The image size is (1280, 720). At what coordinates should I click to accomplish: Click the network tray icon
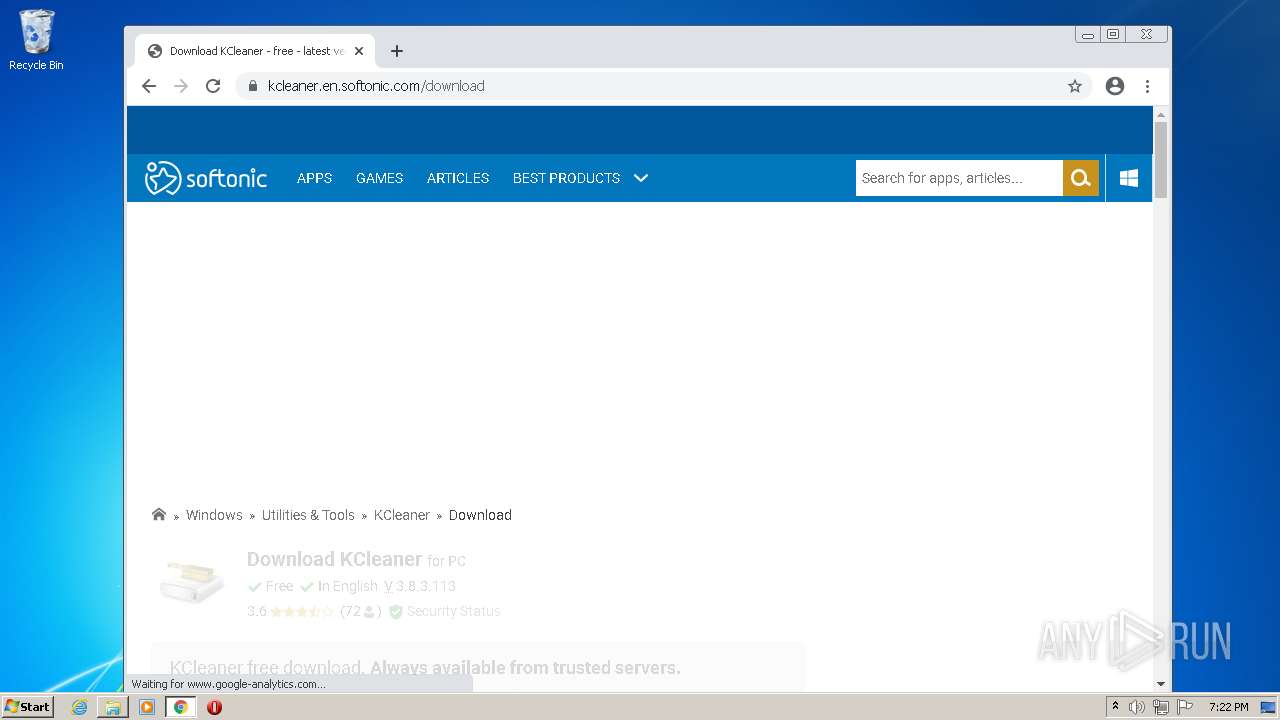(1161, 707)
